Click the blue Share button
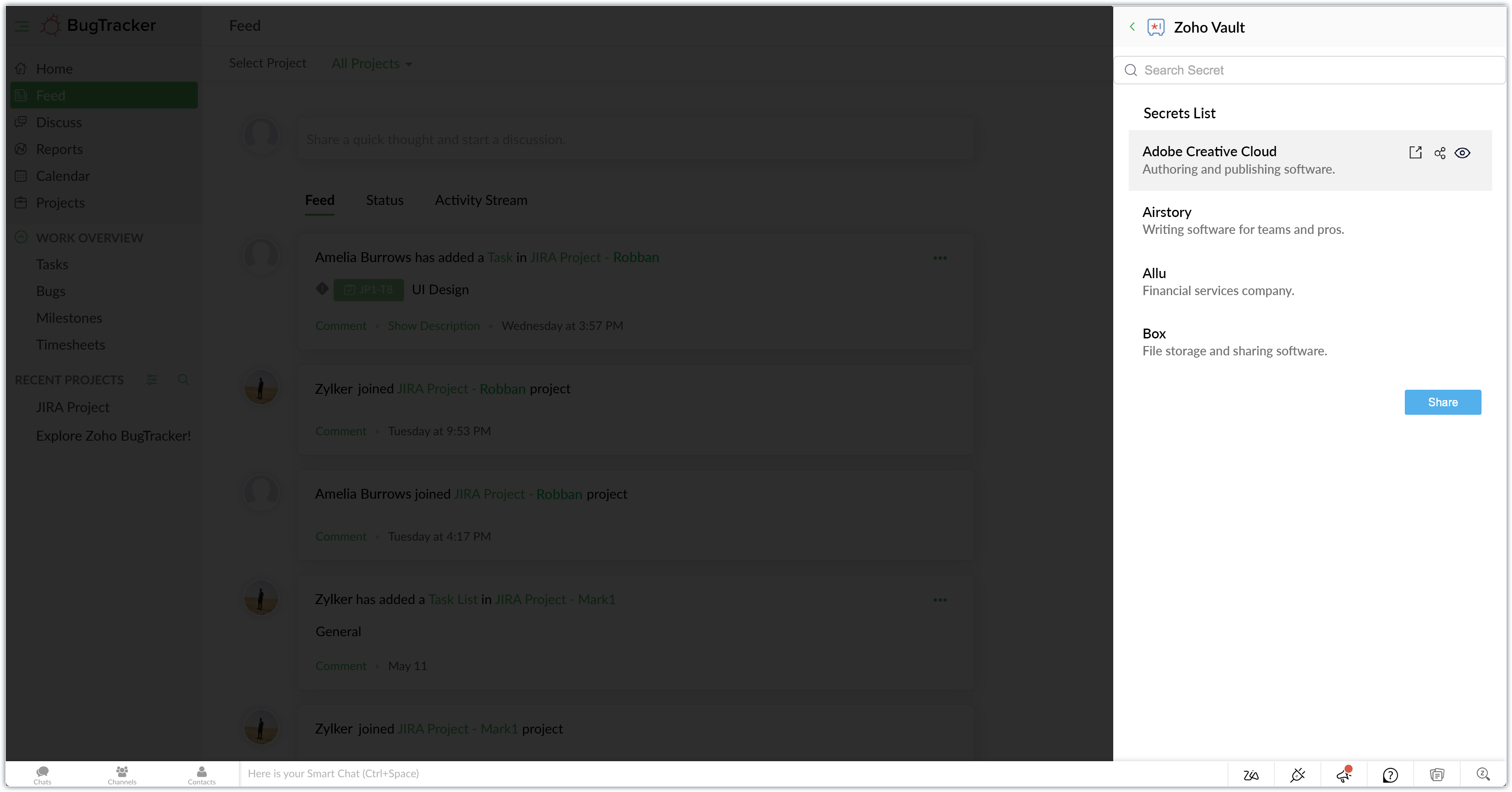 click(x=1442, y=402)
